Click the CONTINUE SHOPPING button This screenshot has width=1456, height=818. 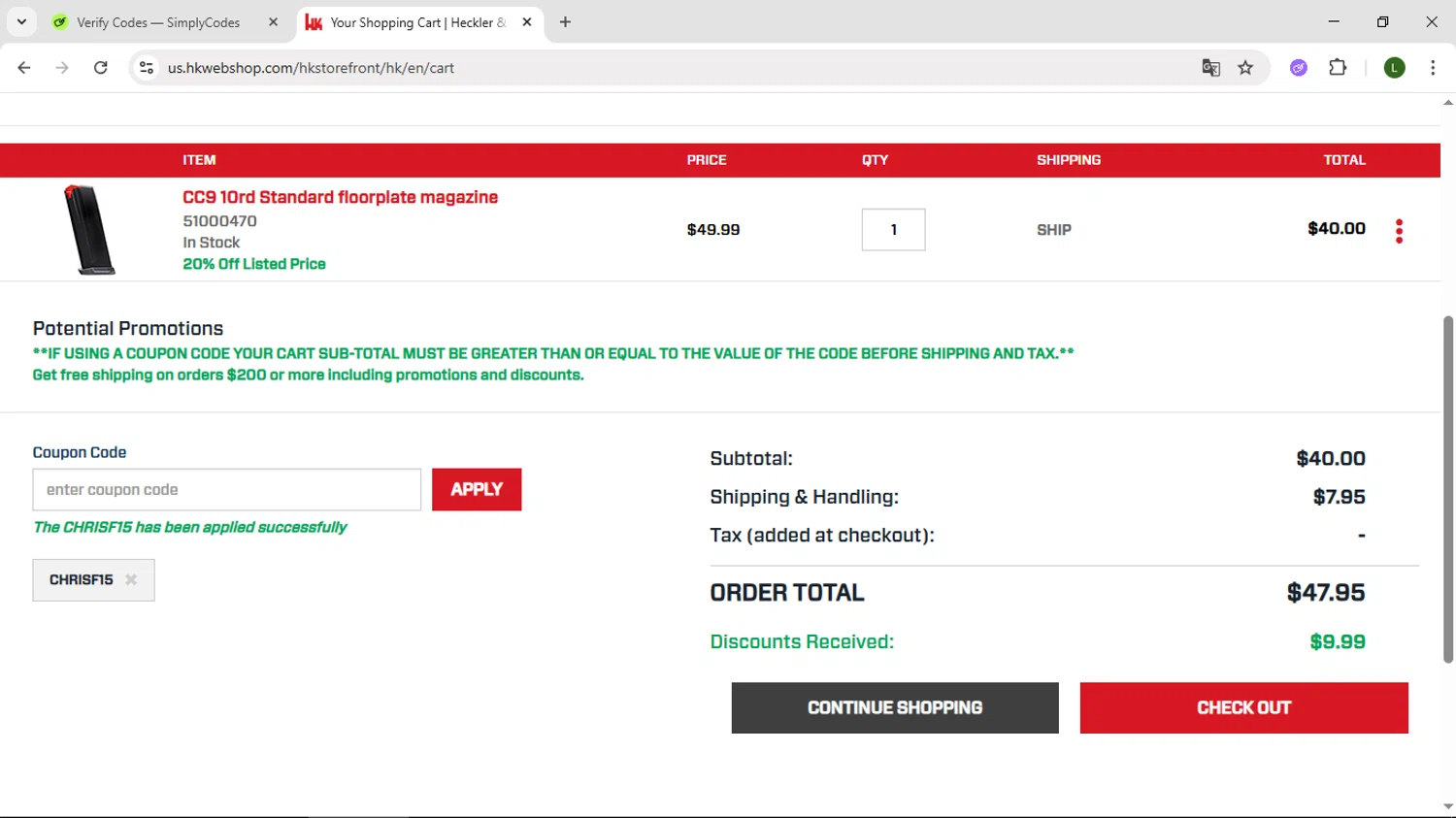pos(895,707)
